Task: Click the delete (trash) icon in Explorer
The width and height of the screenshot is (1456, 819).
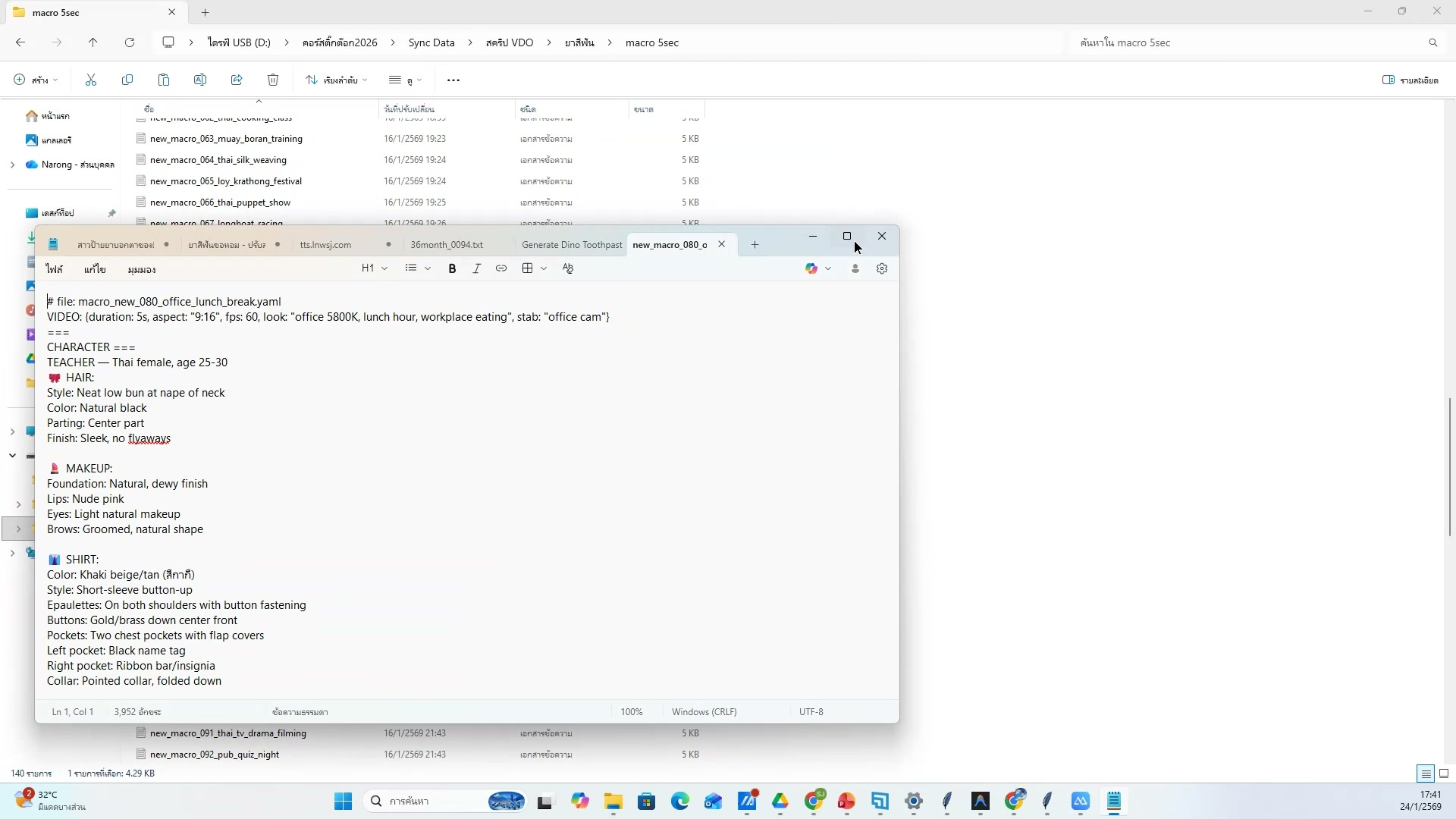Action: 273,80
